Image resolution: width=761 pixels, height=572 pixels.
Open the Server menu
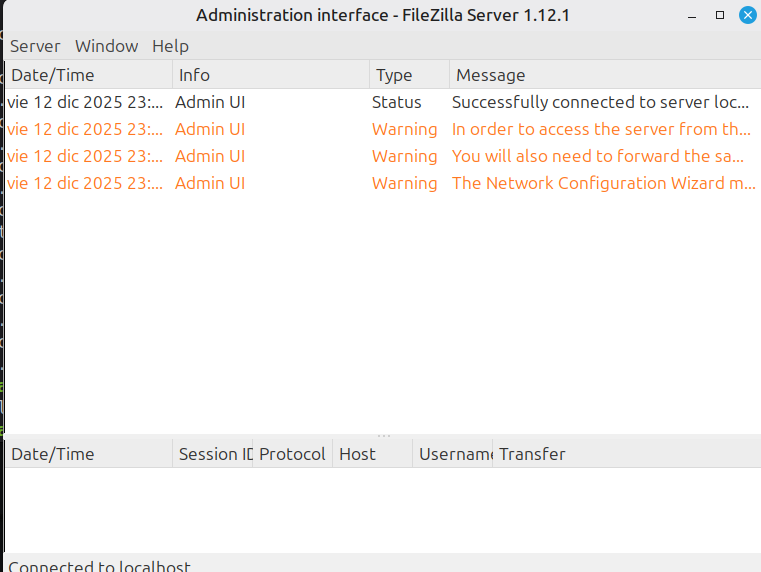point(35,46)
